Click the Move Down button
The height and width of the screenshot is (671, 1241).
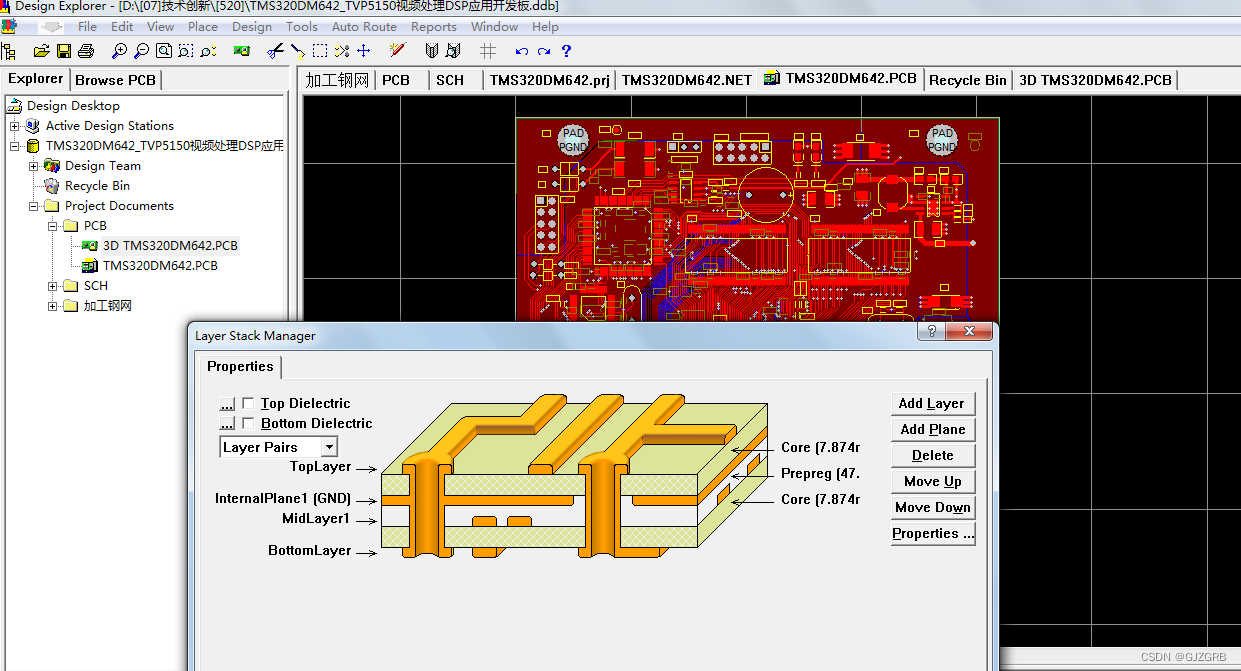pyautogui.click(x=932, y=507)
